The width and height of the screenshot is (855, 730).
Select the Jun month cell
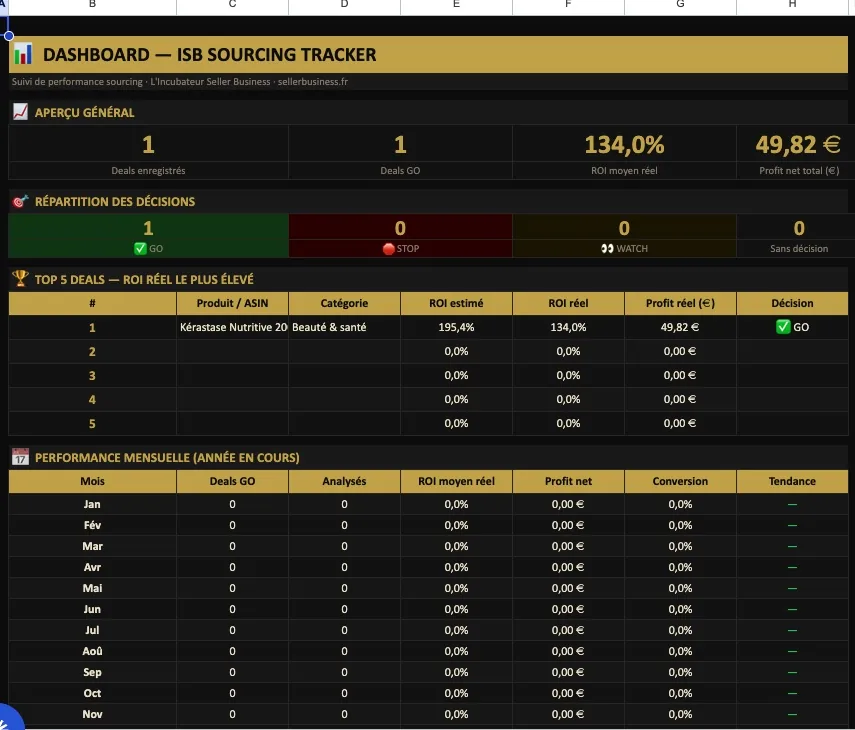(x=92, y=609)
